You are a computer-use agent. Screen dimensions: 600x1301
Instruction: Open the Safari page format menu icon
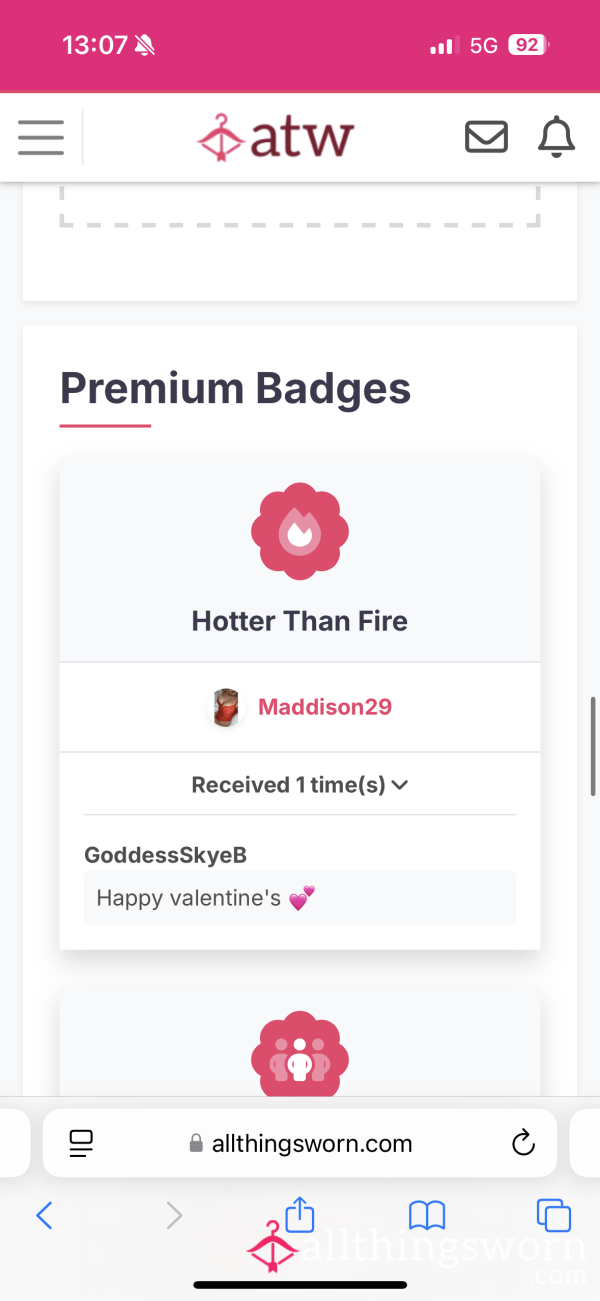[81, 1143]
